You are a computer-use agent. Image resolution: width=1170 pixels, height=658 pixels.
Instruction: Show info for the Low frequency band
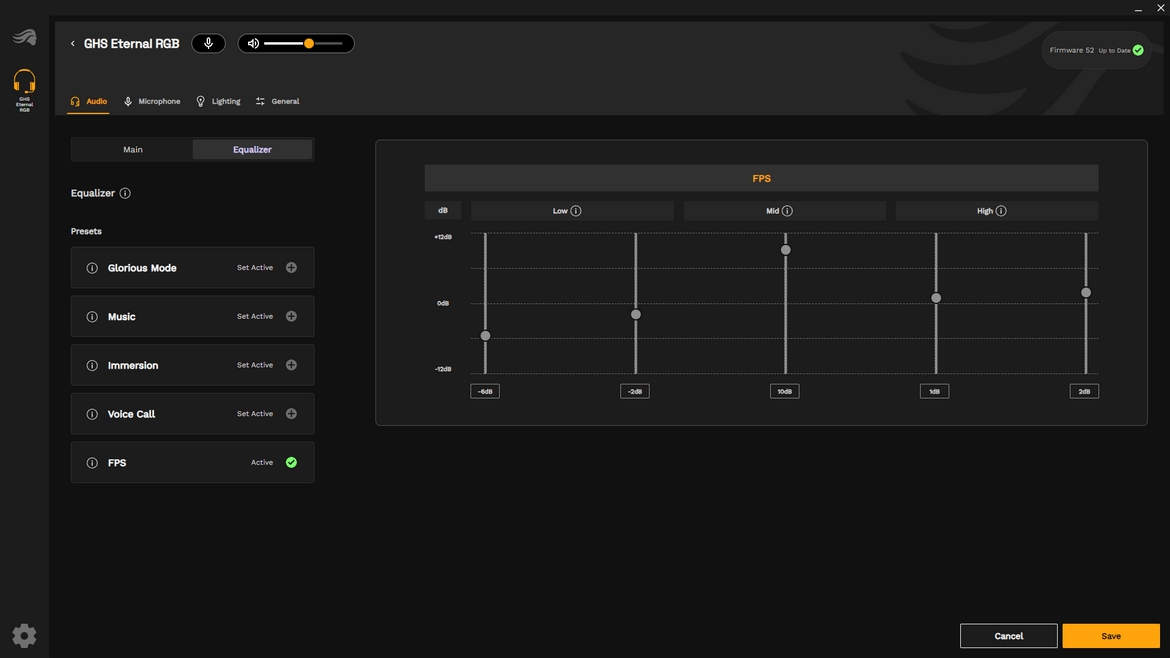[x=576, y=211]
